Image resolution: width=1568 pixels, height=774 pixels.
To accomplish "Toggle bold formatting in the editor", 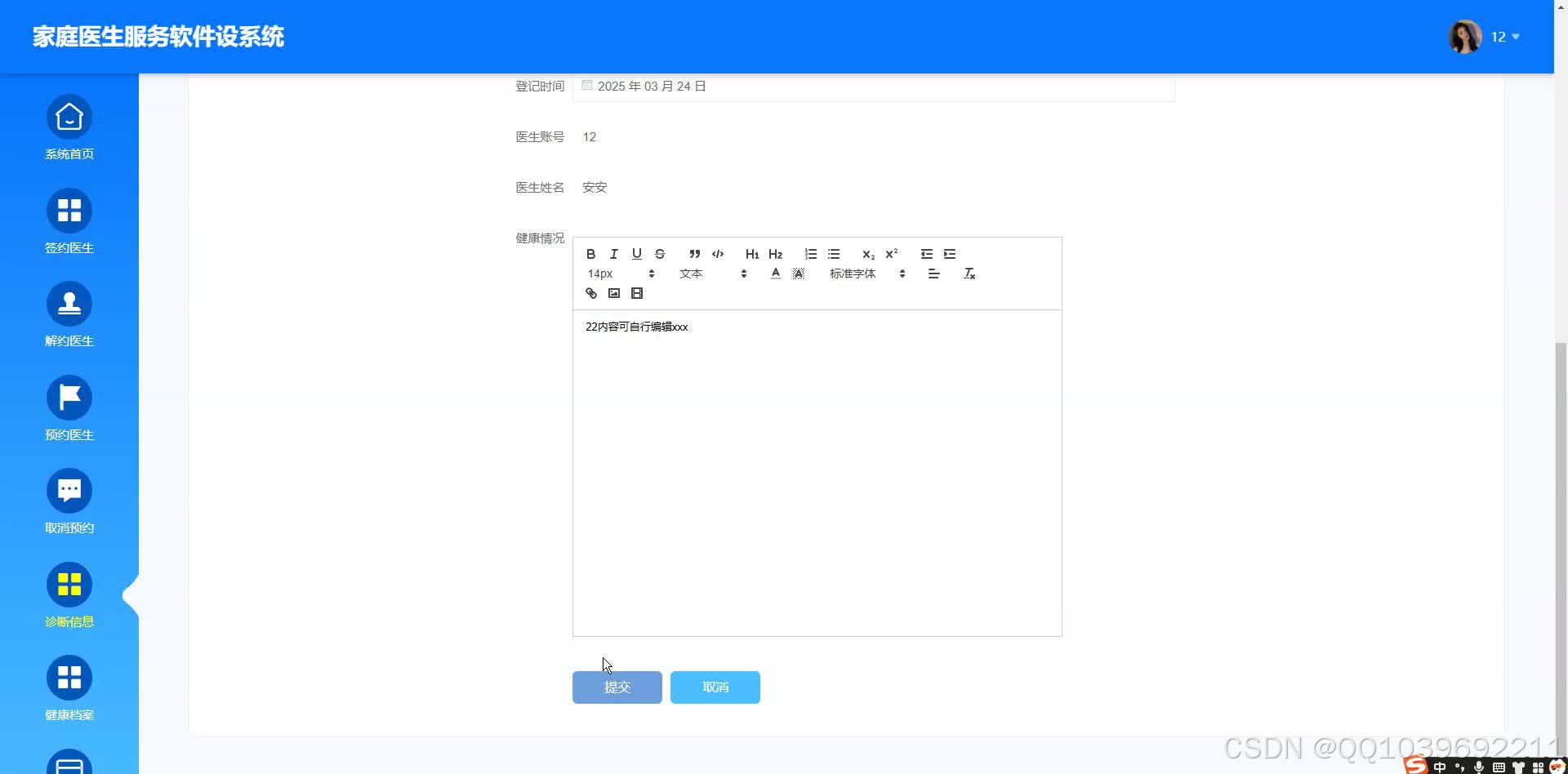I will 590,254.
